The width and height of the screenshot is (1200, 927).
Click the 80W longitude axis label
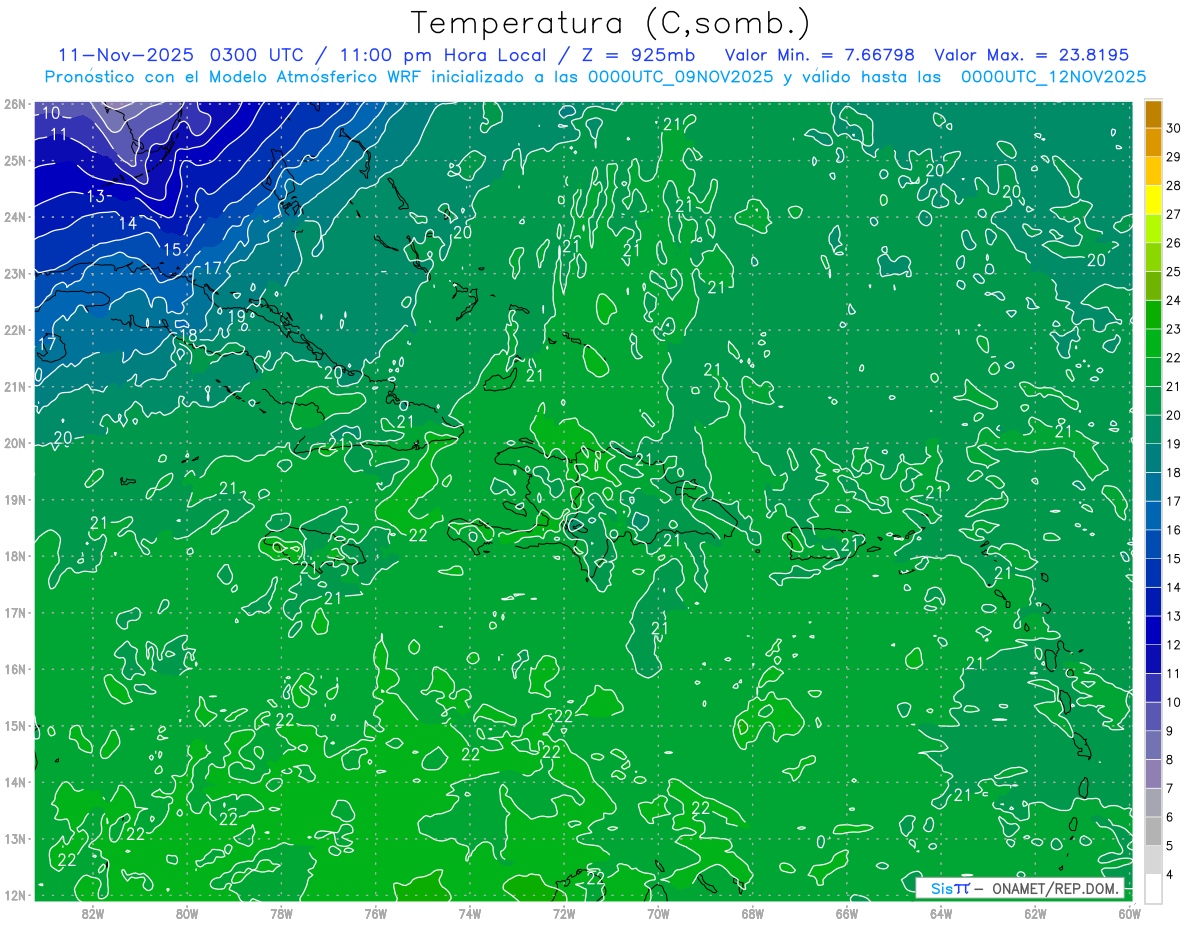click(x=187, y=913)
